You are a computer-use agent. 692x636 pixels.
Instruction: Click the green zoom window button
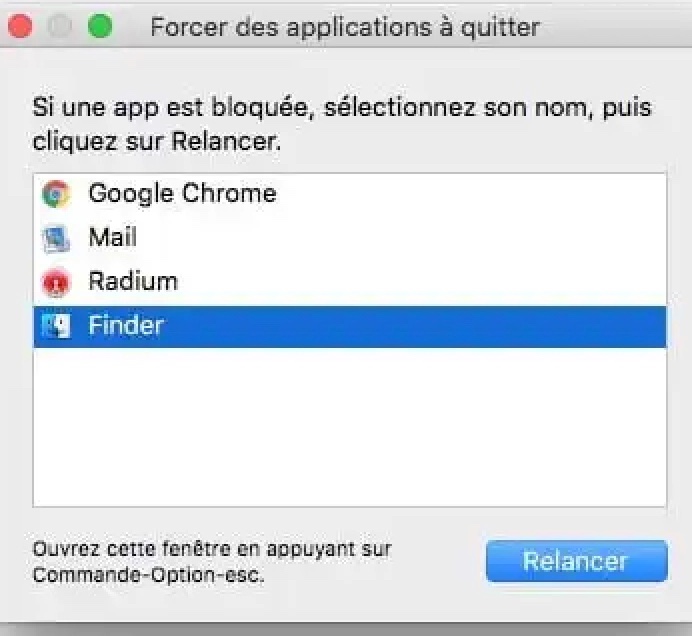pos(100,26)
